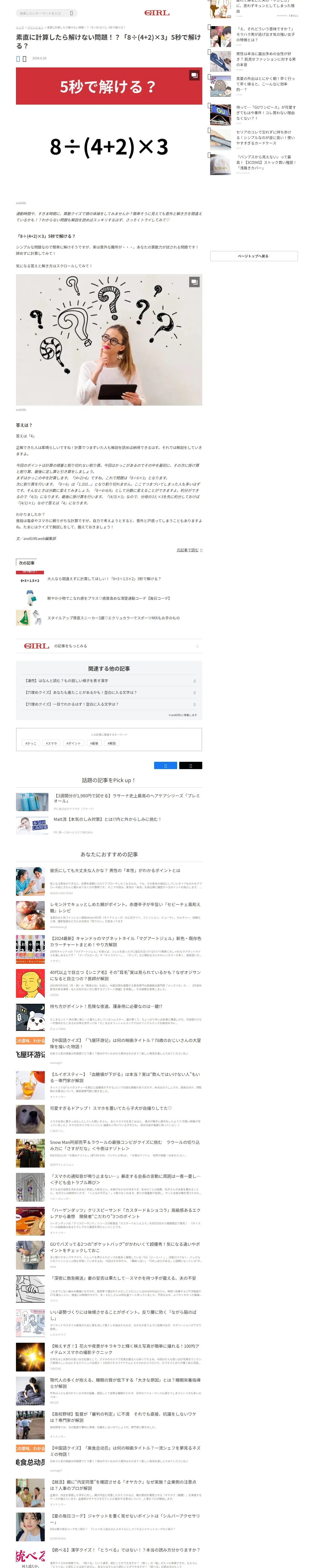Open the ハーゲンダッツ クリスピーサンド article
Screen dimensions: 314x1568
click(x=125, y=1214)
